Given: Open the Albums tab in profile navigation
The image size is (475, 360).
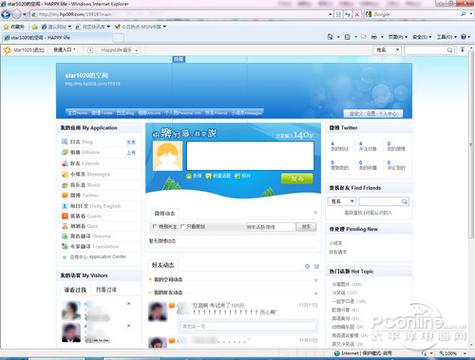Looking at the screenshot, I should 149,113.
